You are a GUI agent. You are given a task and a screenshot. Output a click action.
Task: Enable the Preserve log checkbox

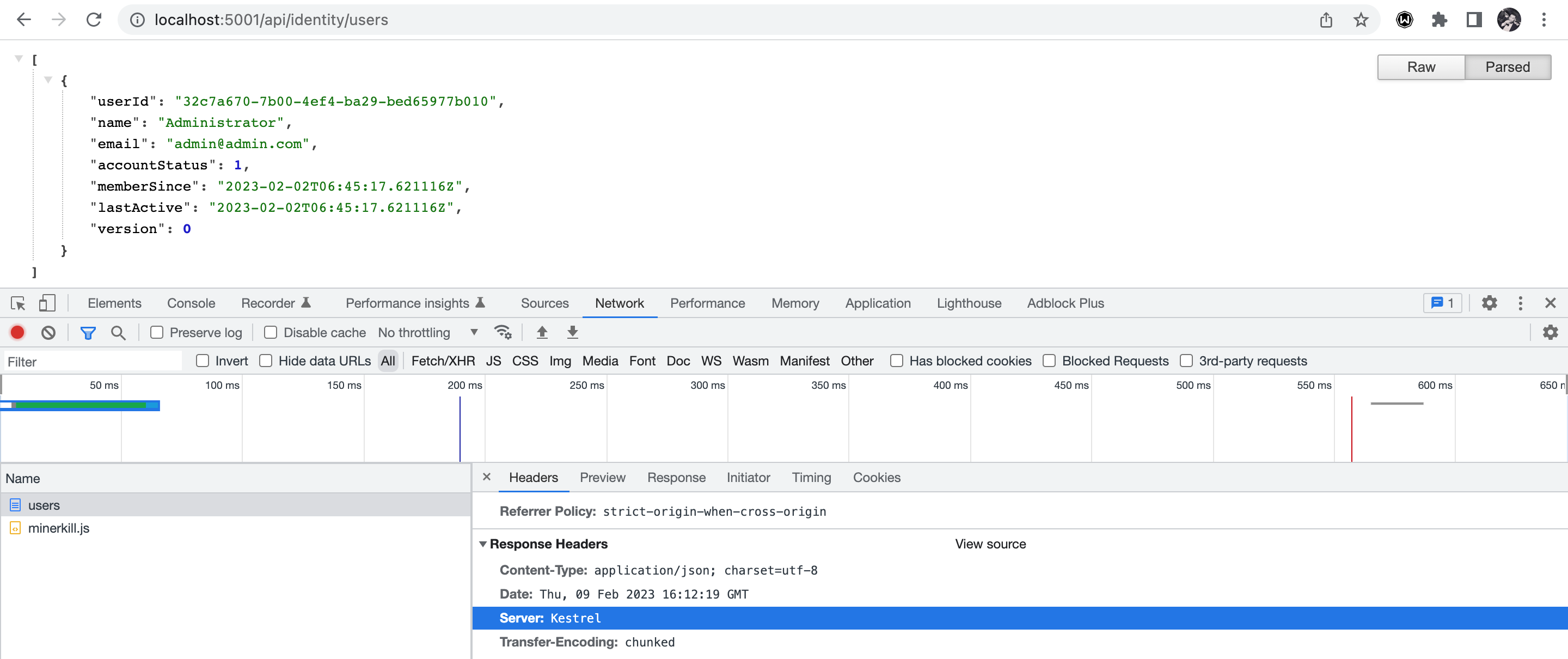[x=157, y=333]
